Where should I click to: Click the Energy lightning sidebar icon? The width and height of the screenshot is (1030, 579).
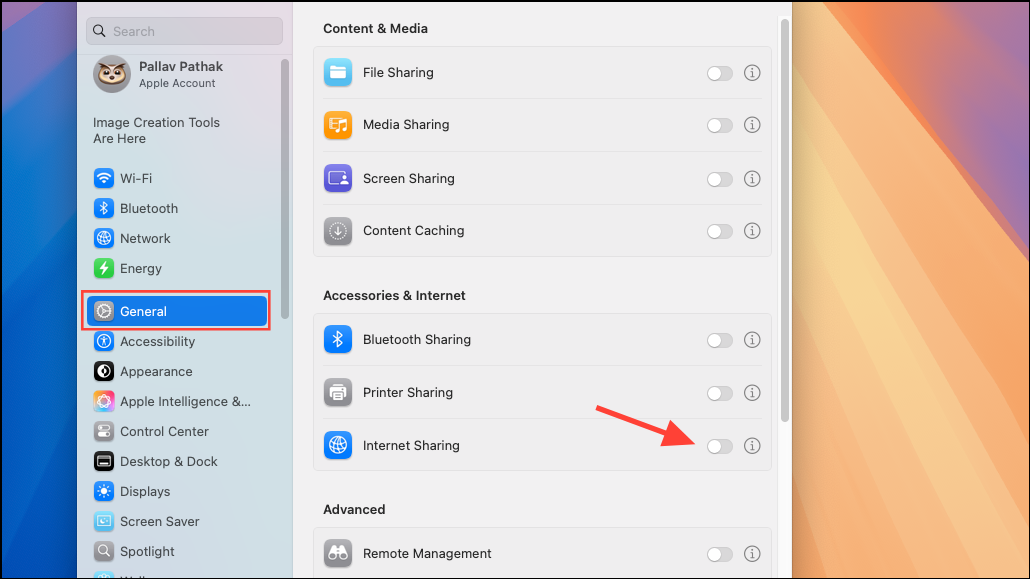coord(104,268)
